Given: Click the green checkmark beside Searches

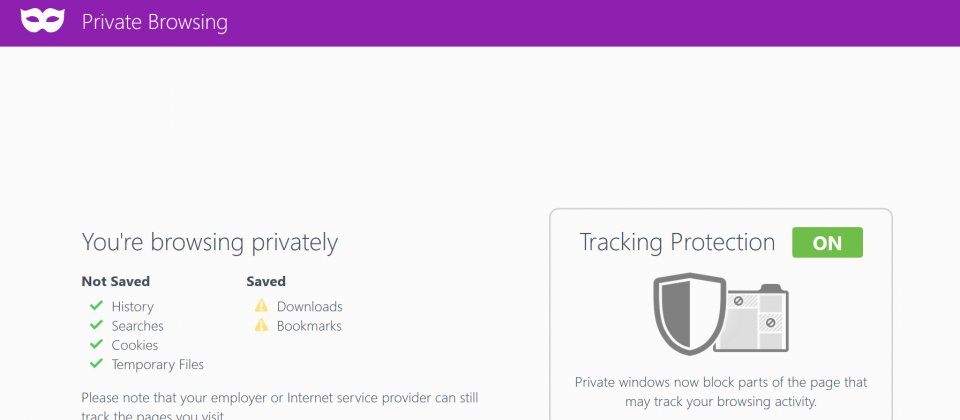Looking at the screenshot, I should 96,324.
